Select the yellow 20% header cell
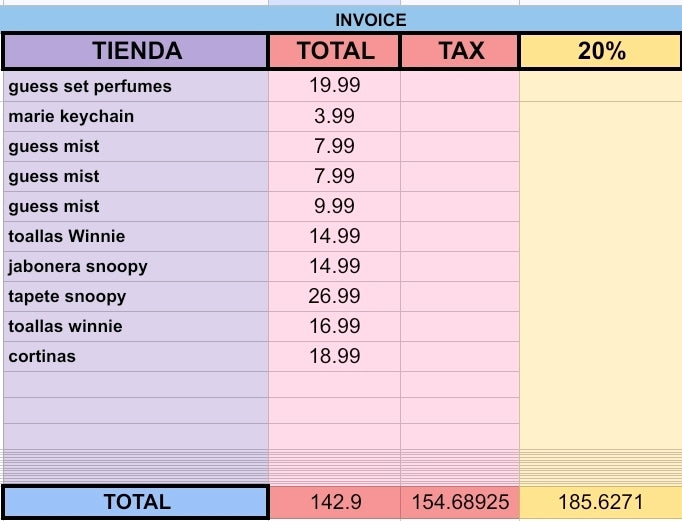 600,51
